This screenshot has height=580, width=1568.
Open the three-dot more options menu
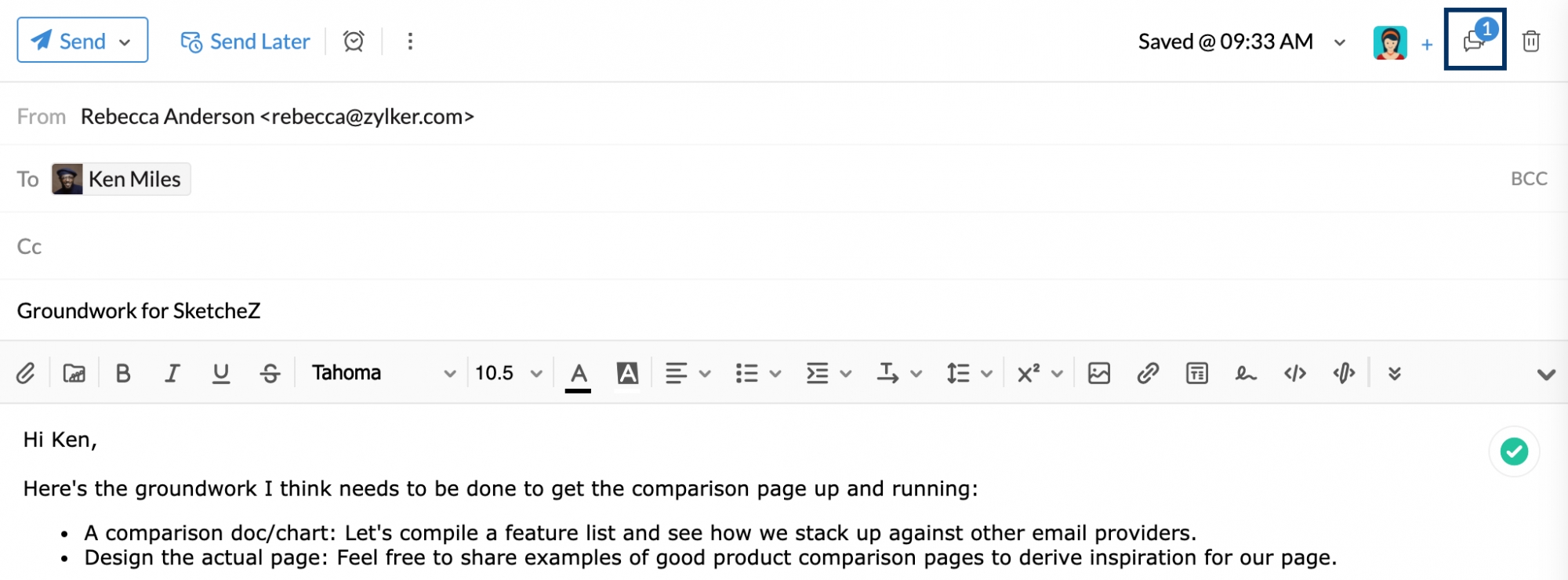tap(410, 41)
